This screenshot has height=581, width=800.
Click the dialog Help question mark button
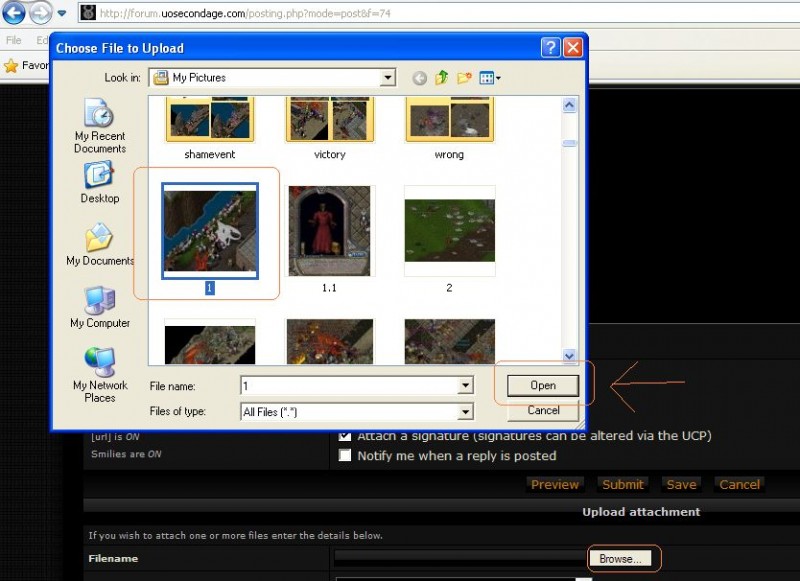(550, 48)
